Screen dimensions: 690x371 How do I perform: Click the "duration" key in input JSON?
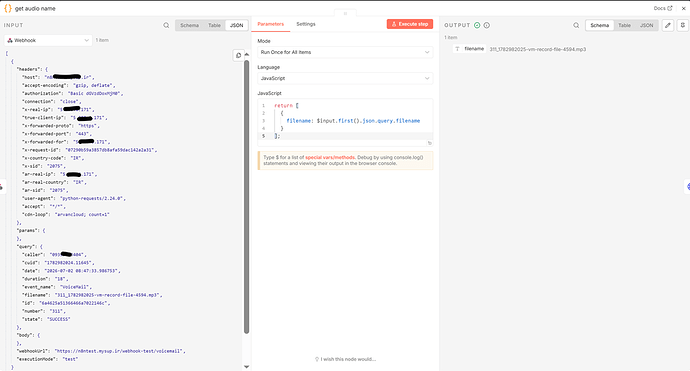tap(34, 279)
